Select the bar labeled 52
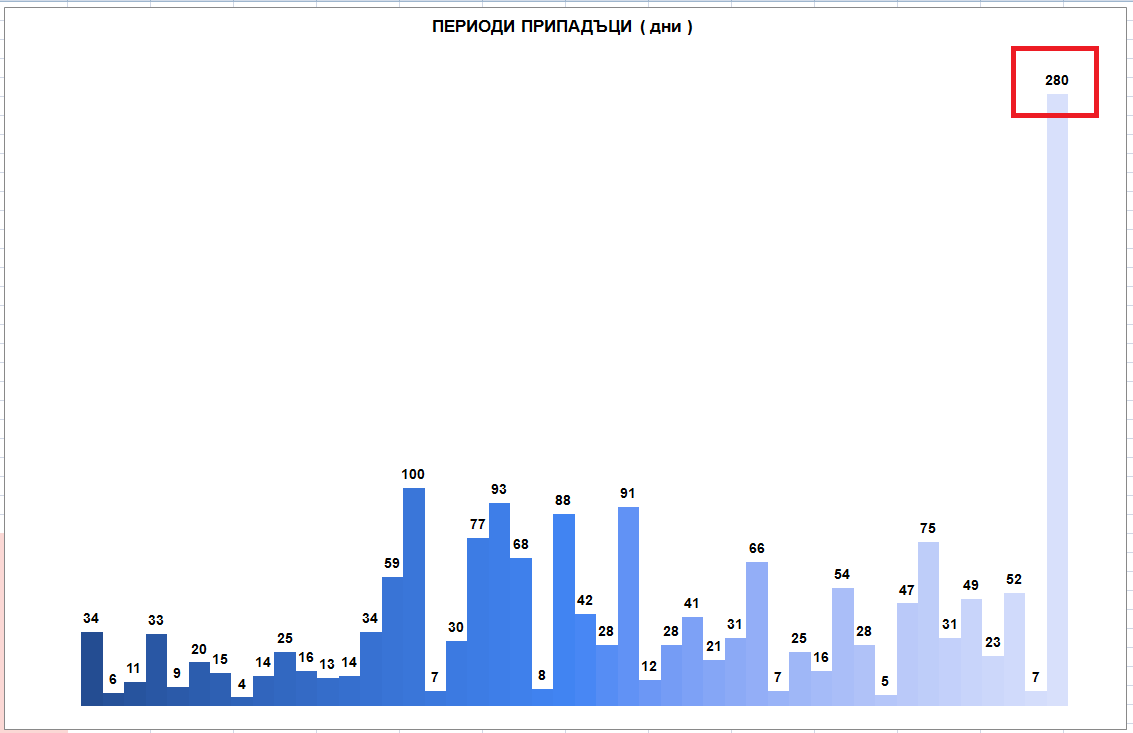The width and height of the screenshot is (1133, 733). pos(1014,649)
